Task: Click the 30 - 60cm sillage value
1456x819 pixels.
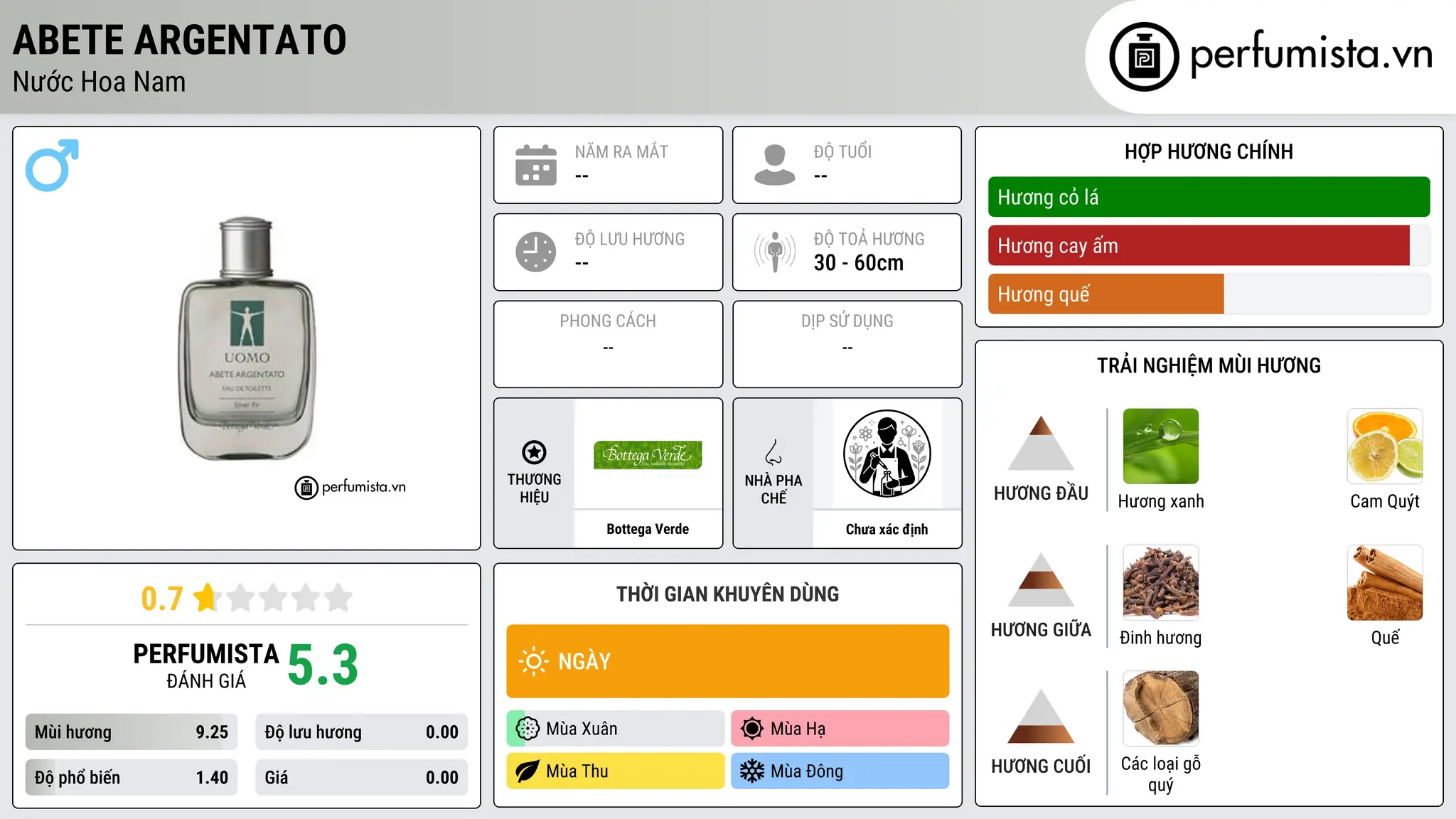Action: click(859, 263)
